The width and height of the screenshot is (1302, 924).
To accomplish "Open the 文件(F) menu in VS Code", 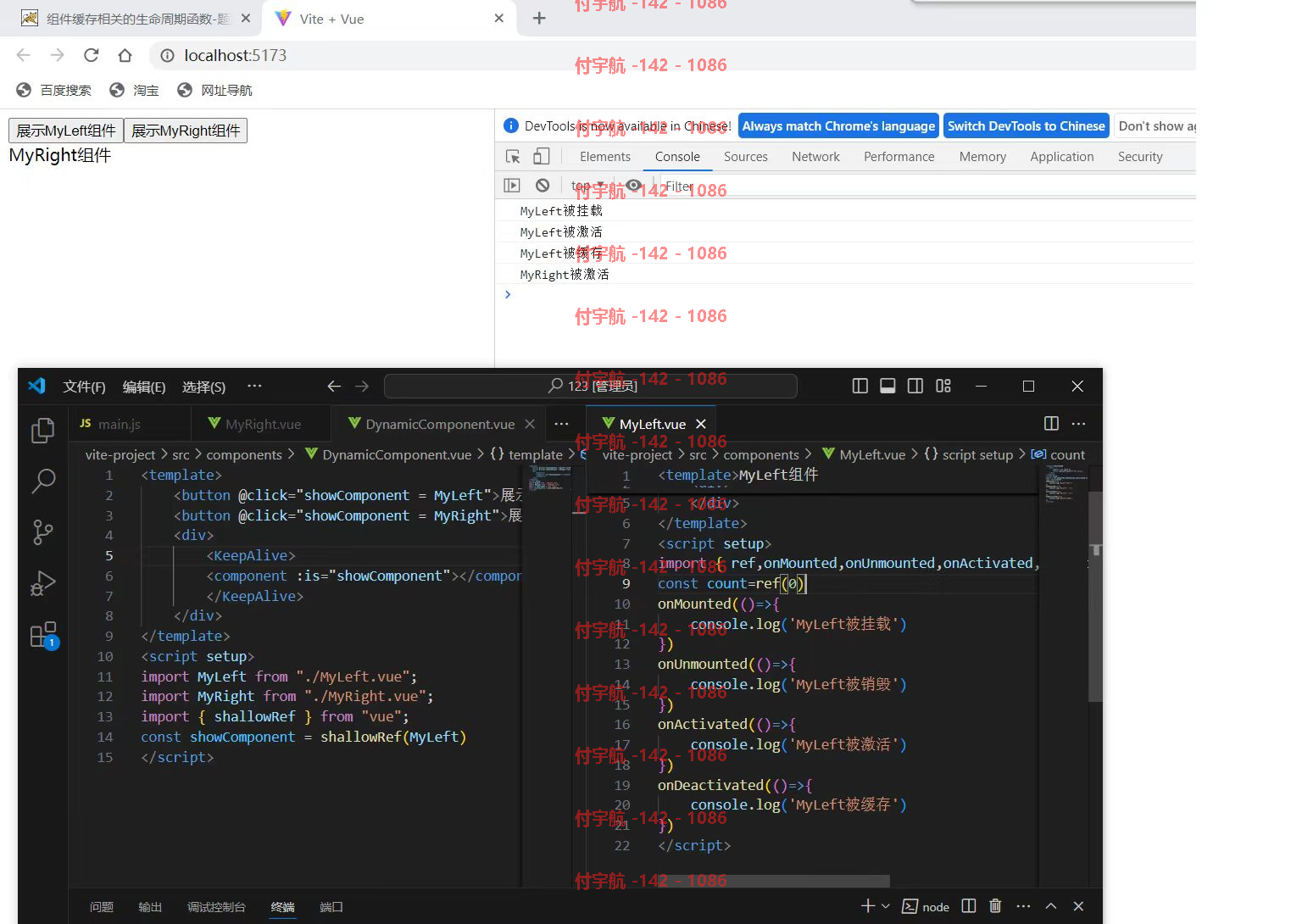I will point(84,387).
